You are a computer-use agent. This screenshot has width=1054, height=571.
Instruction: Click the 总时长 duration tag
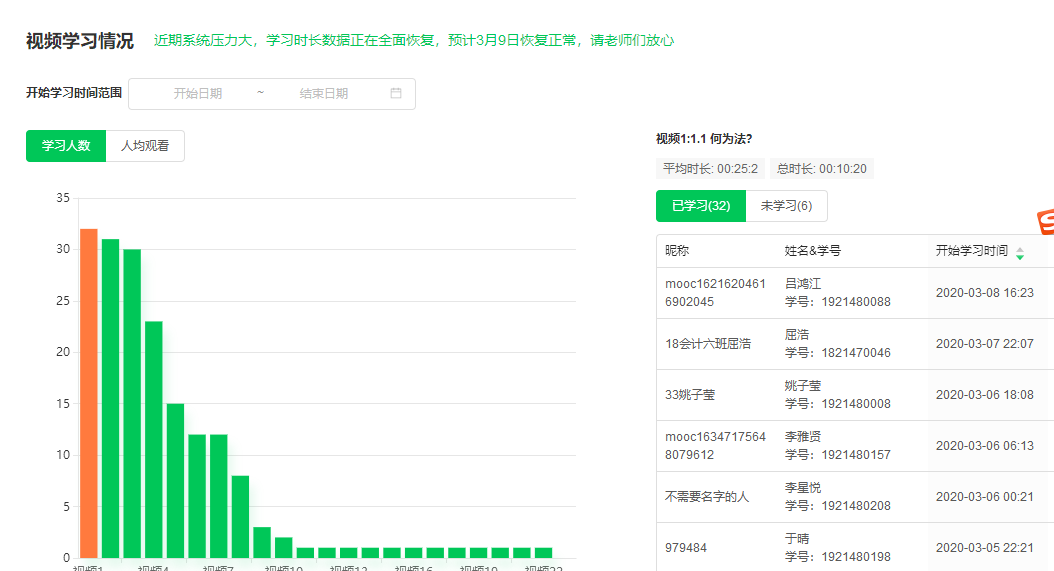coord(821,169)
